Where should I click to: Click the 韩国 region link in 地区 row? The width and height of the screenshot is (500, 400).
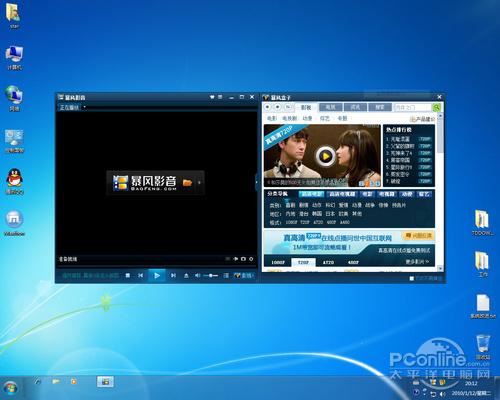point(317,214)
